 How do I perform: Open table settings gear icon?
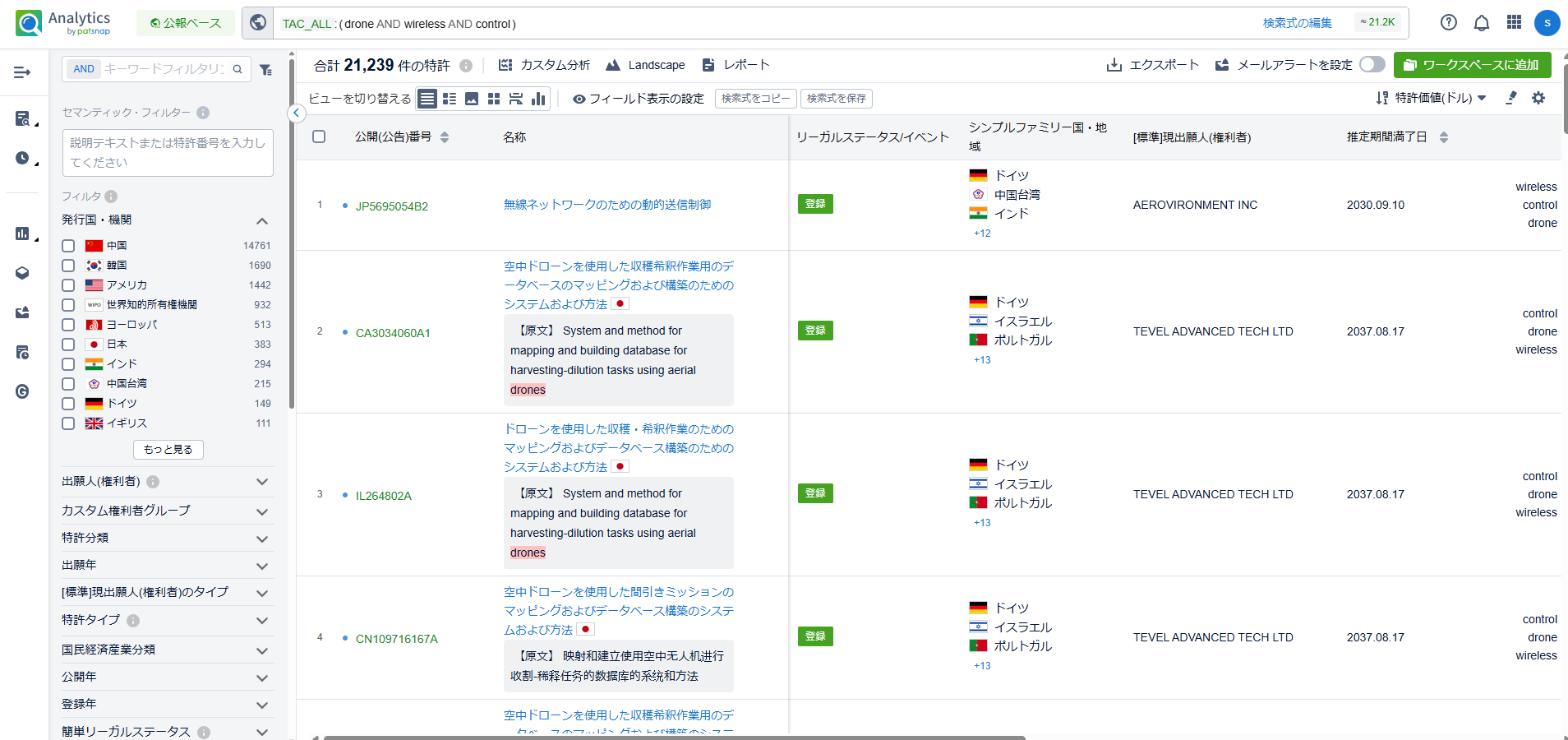point(1538,98)
